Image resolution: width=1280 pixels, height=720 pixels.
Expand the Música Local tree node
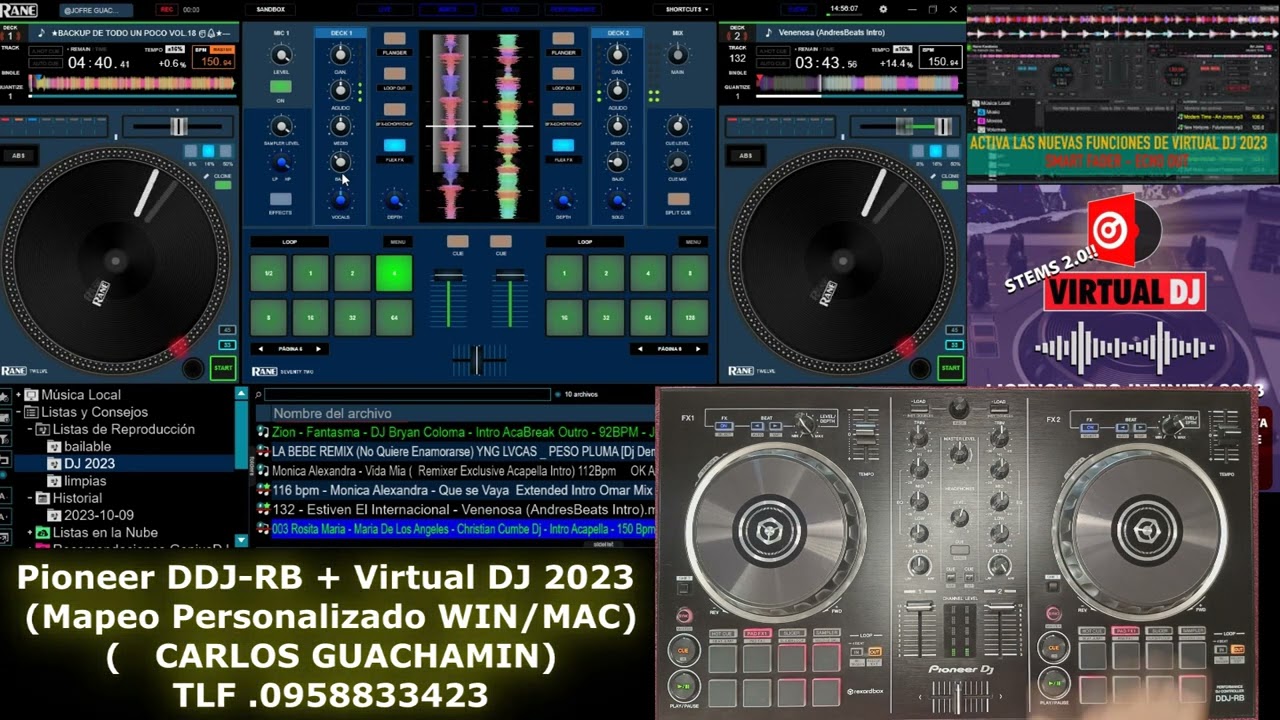(18, 394)
